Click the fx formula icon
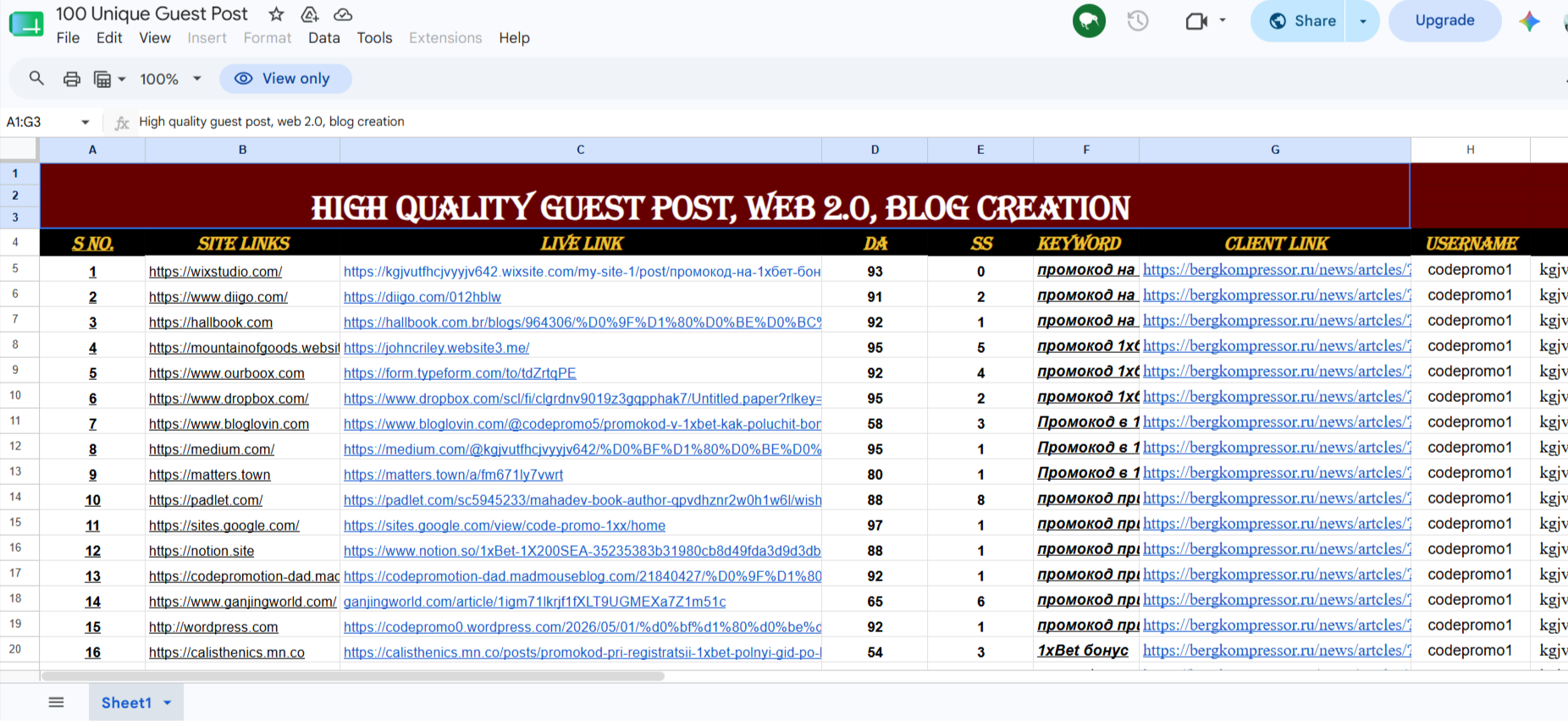Screen dimensions: 1568x721 (x=122, y=123)
